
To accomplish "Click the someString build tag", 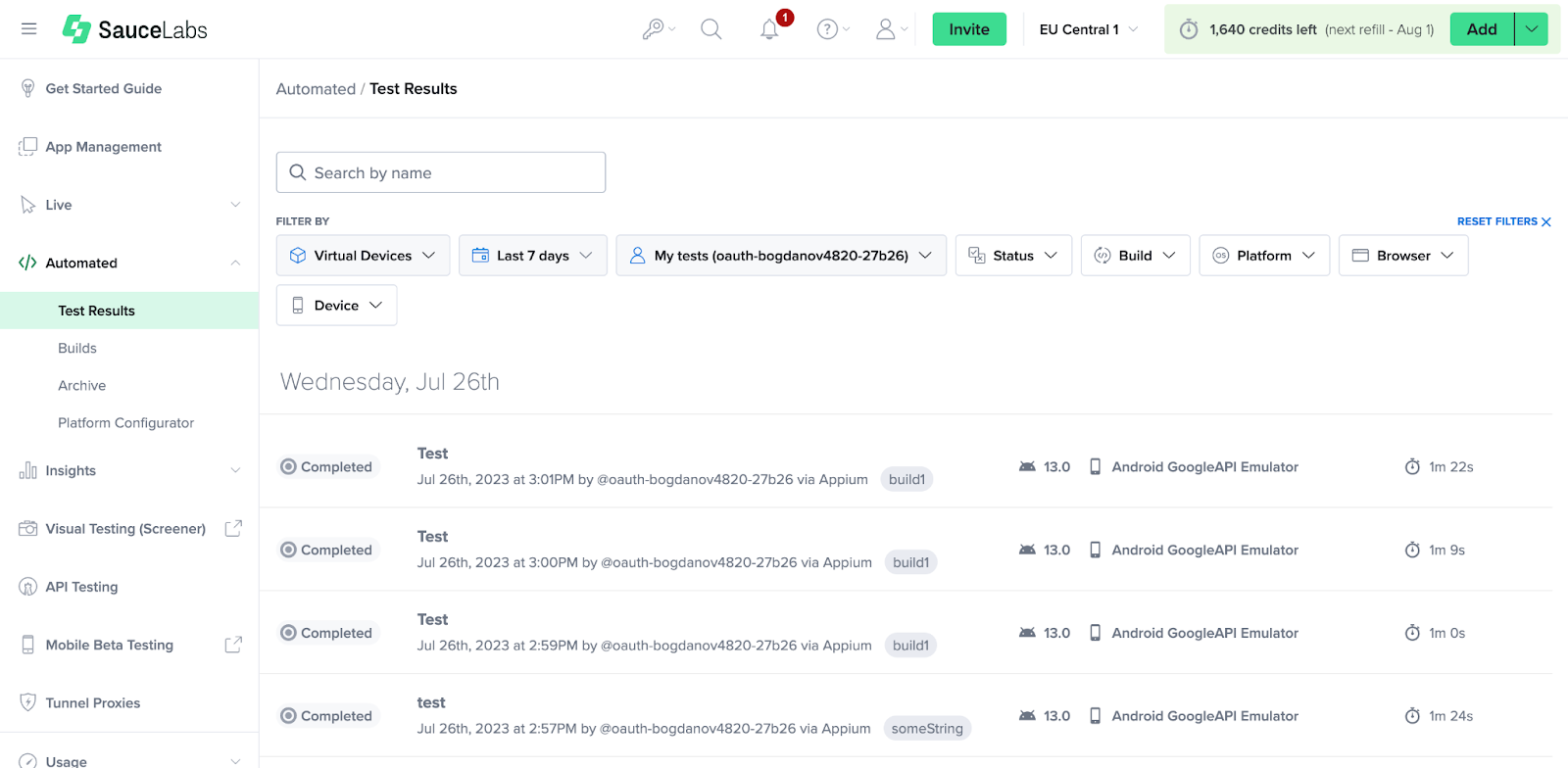I will [x=927, y=729].
